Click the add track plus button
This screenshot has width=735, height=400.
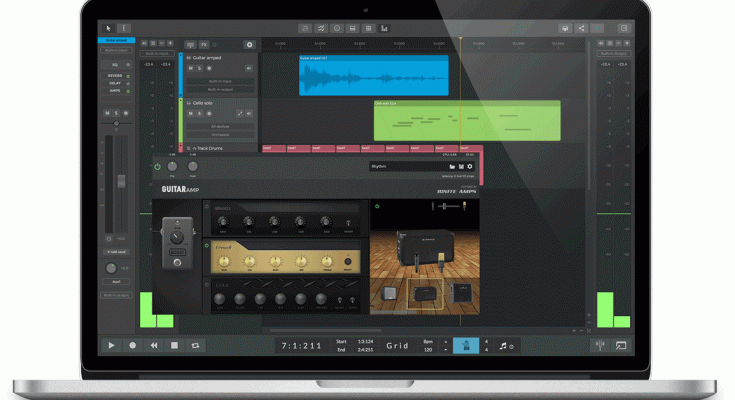(x=249, y=44)
